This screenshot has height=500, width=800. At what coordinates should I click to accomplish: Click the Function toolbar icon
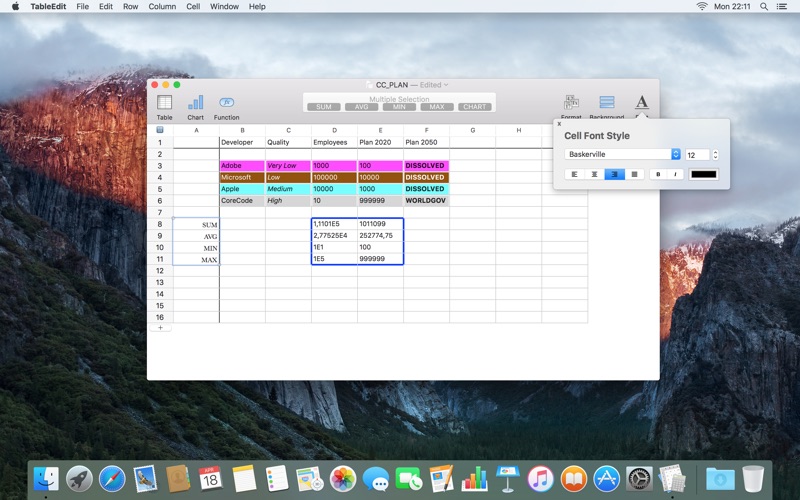point(227,102)
